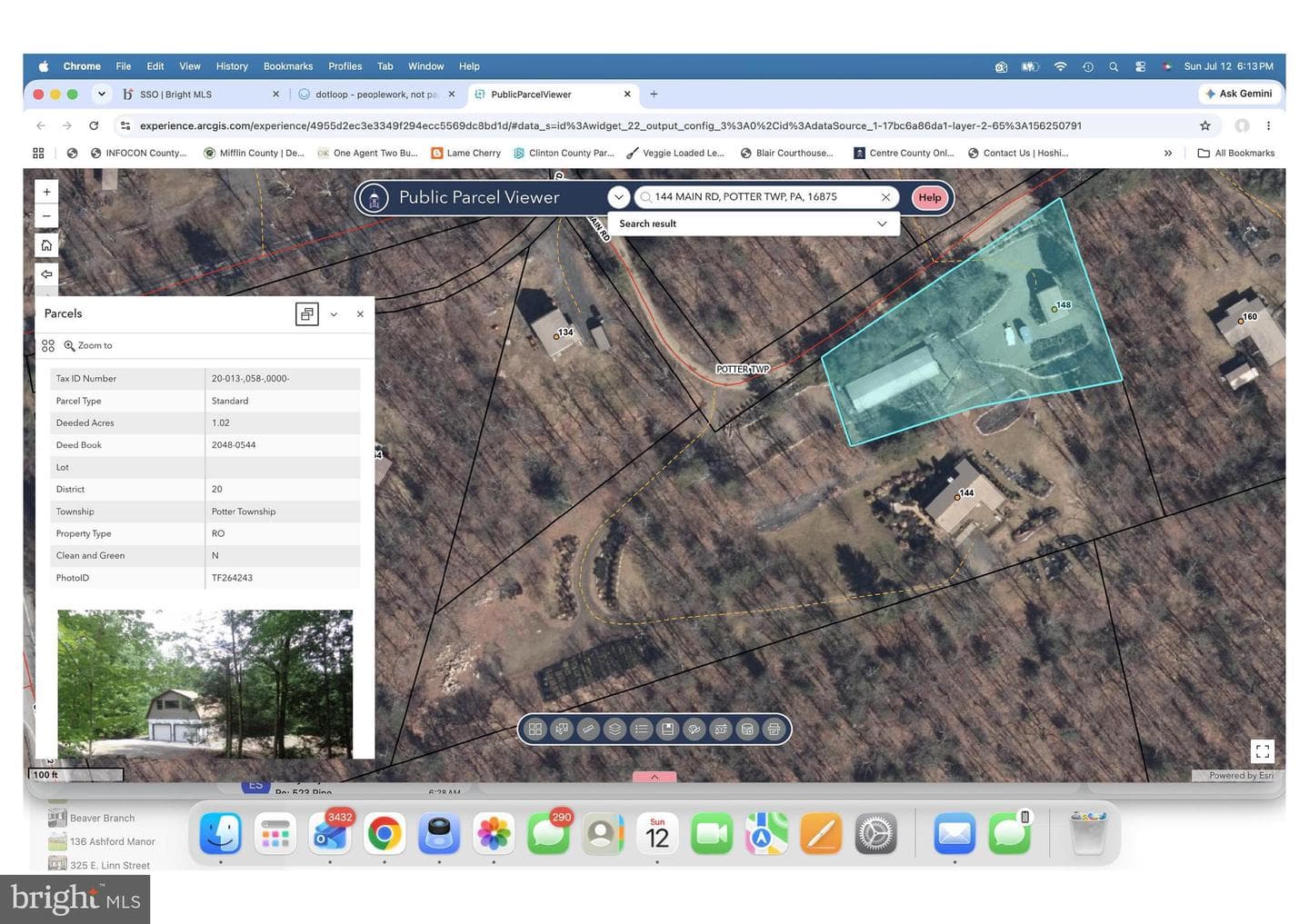
Task: Open the legend list widget
Action: (642, 729)
